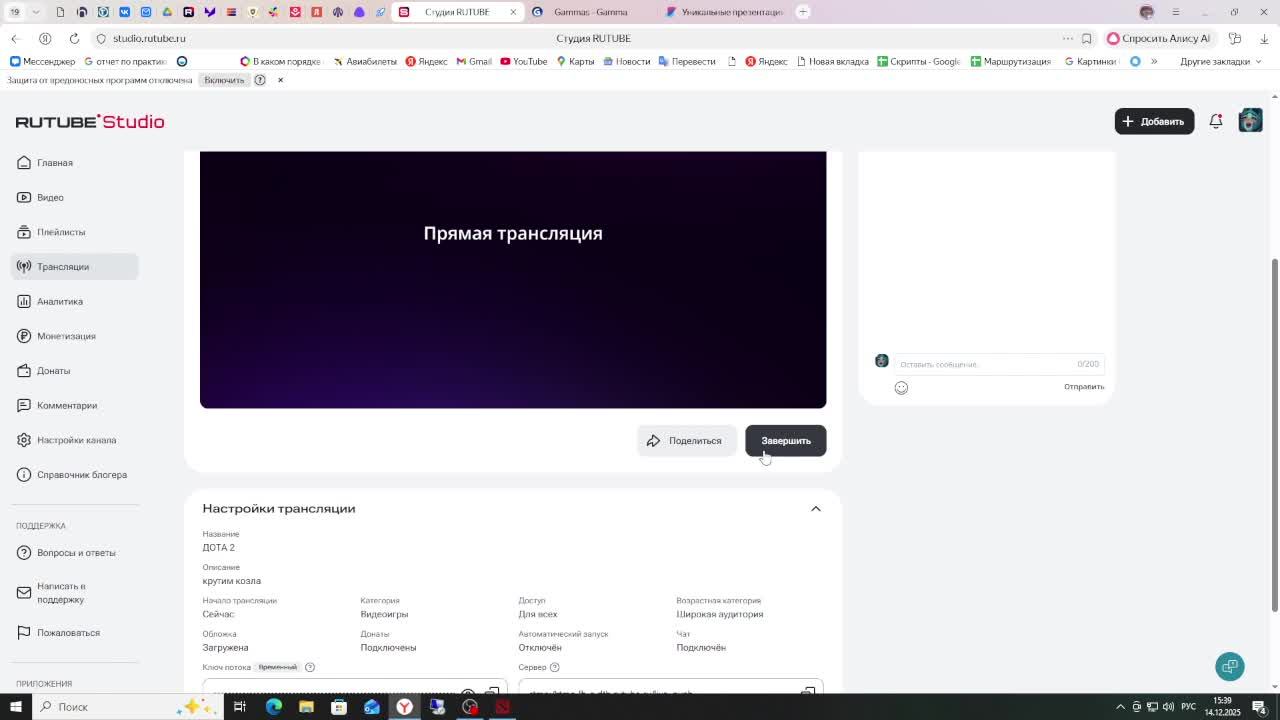Open Мессенджер bookmark
Screen dimensions: 1280x720
click(42, 61)
